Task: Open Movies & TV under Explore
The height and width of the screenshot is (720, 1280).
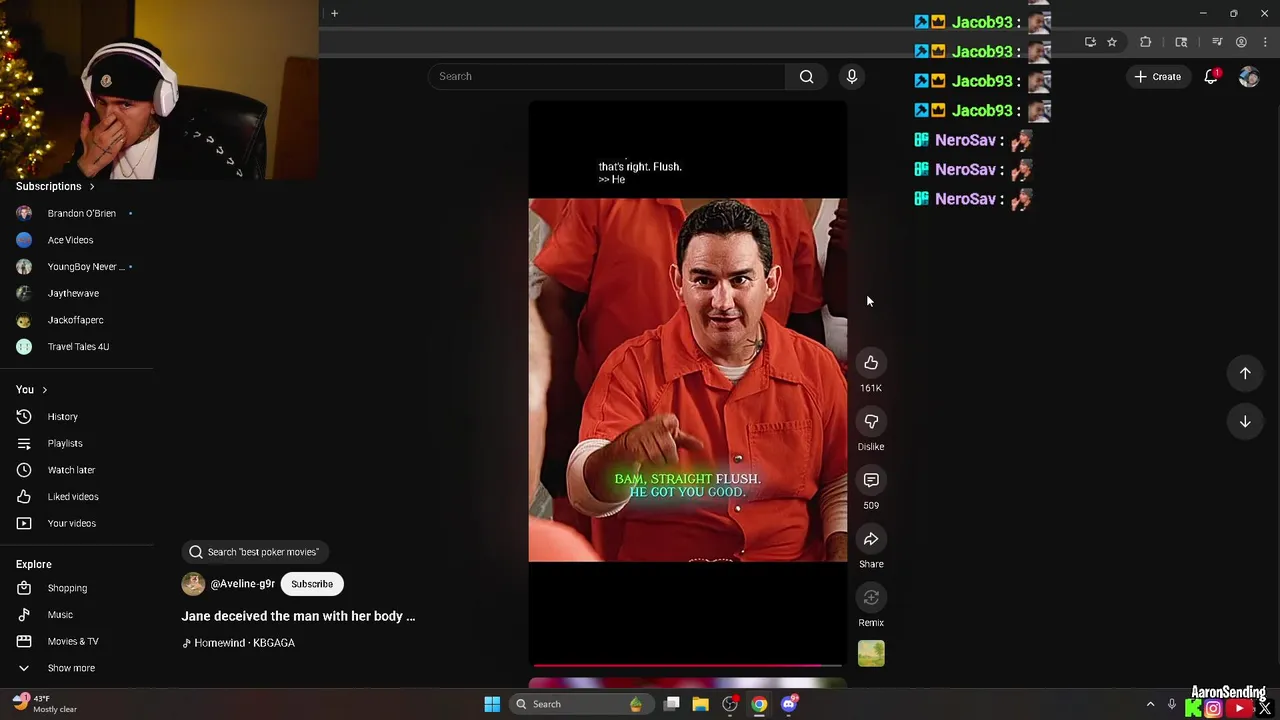Action: click(75, 641)
